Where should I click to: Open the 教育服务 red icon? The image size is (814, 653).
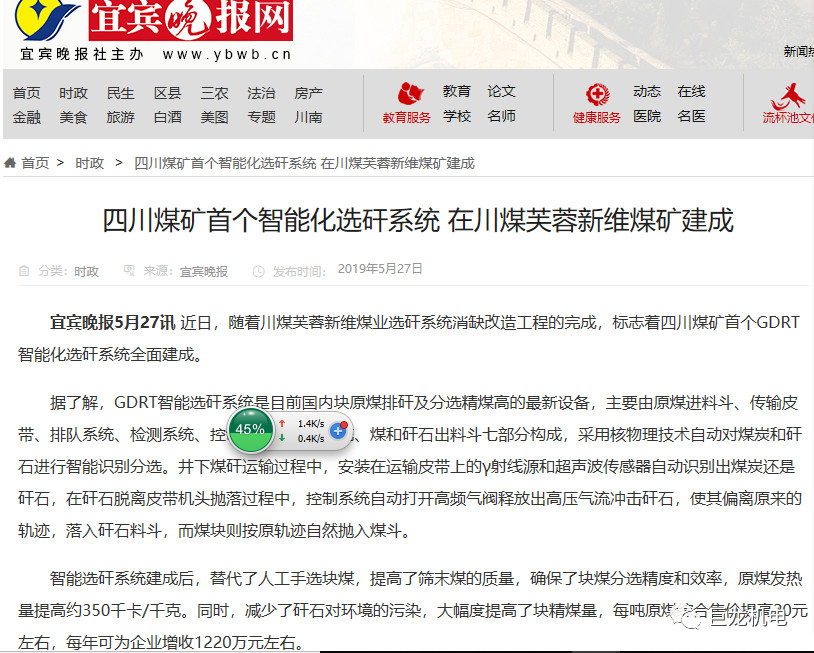pyautogui.click(x=411, y=93)
